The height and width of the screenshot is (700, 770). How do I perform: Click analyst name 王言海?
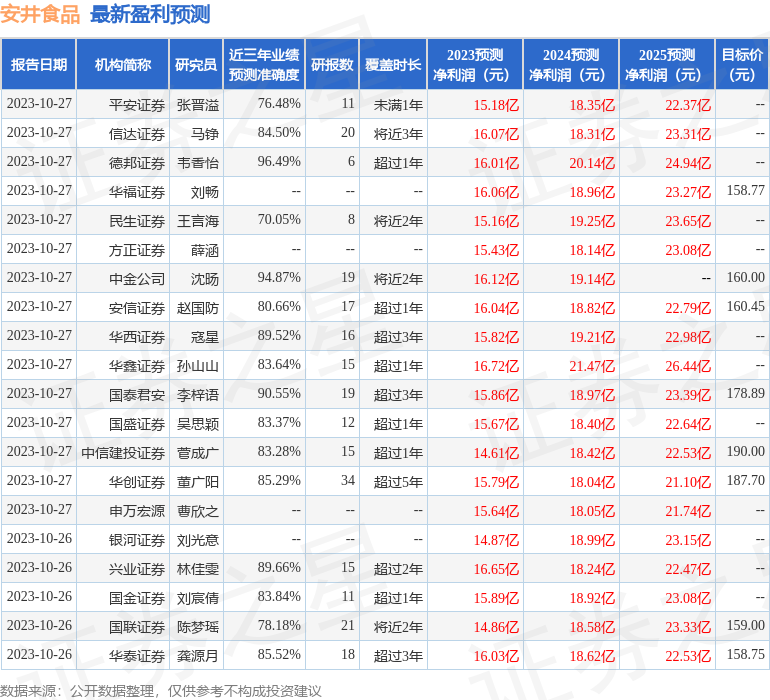coord(197,221)
